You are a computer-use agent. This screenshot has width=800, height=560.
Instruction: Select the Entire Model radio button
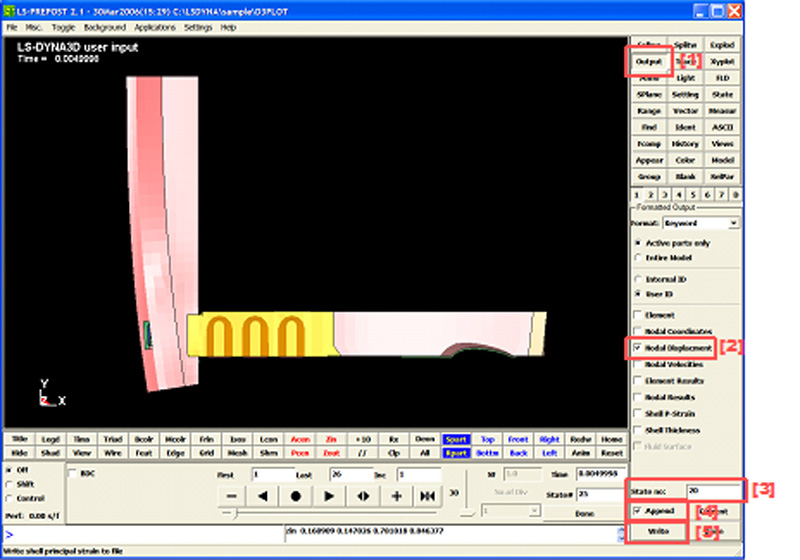[638, 258]
